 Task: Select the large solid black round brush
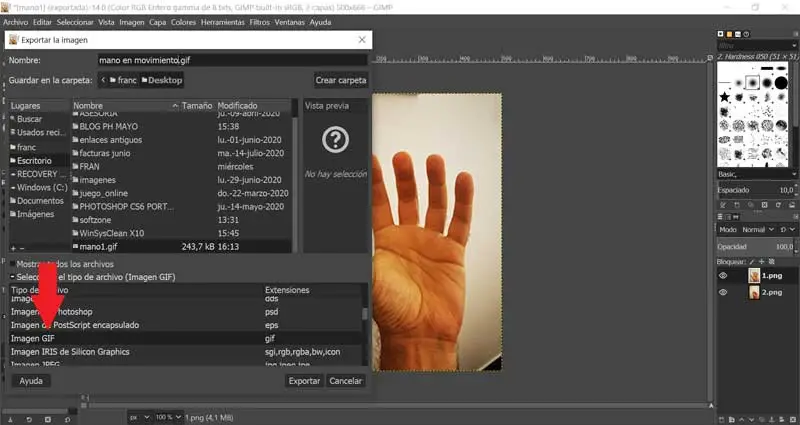pos(782,83)
